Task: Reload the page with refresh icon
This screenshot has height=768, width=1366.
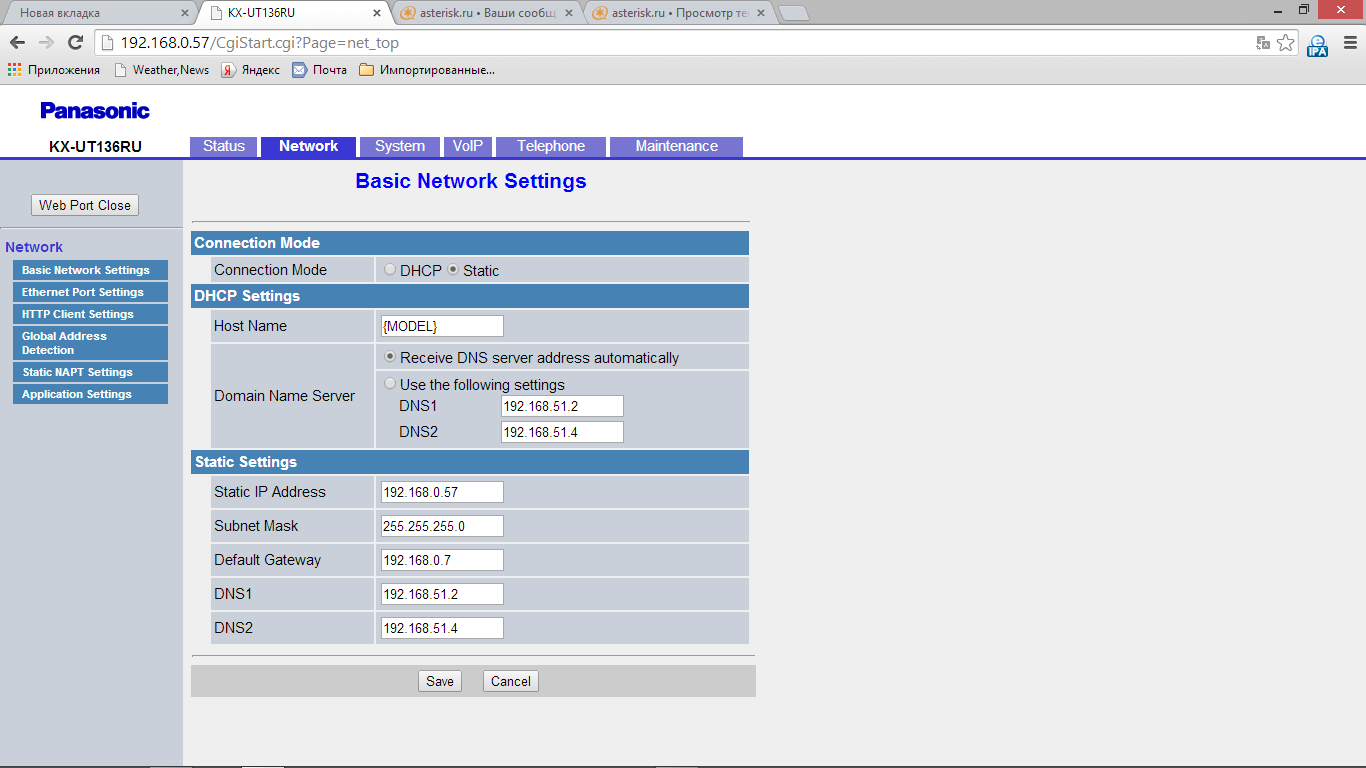Action: [x=75, y=43]
